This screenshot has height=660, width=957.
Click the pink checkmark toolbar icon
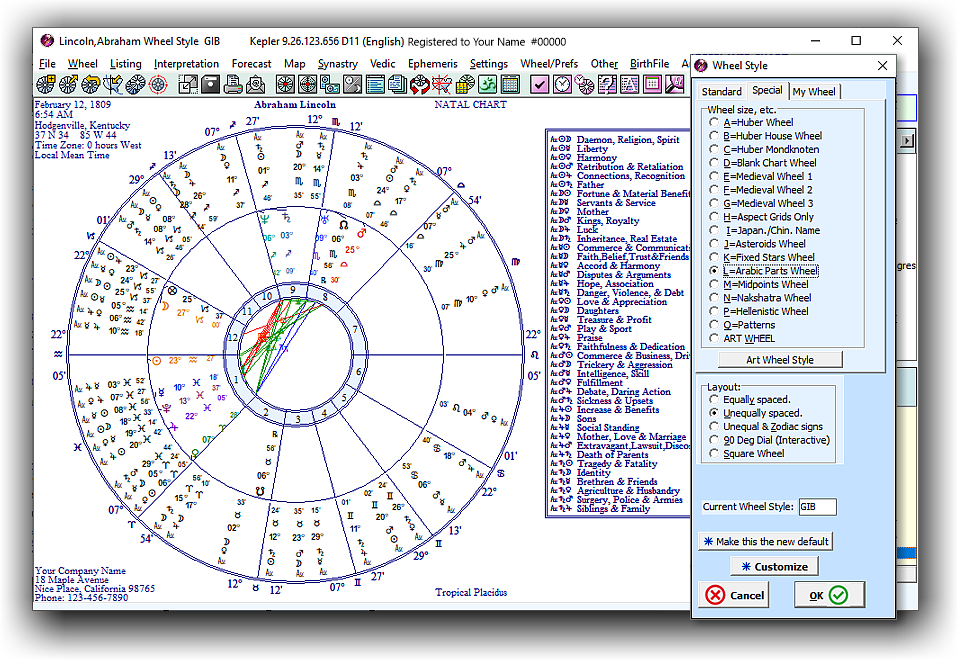point(539,85)
